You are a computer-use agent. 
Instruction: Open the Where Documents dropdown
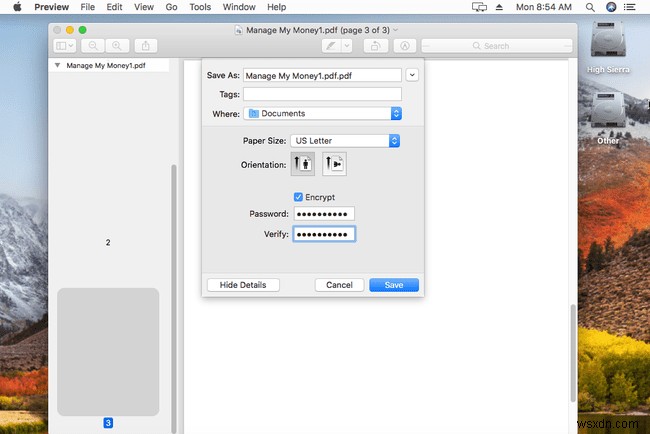click(x=322, y=114)
